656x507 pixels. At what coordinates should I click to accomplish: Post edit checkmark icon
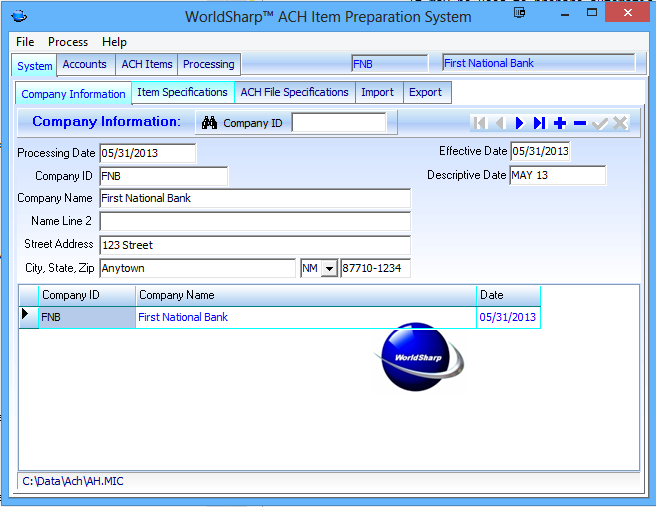[x=600, y=123]
